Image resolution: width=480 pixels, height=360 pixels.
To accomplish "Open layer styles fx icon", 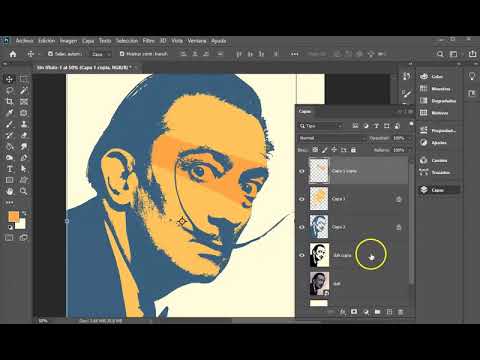I will tap(343, 312).
